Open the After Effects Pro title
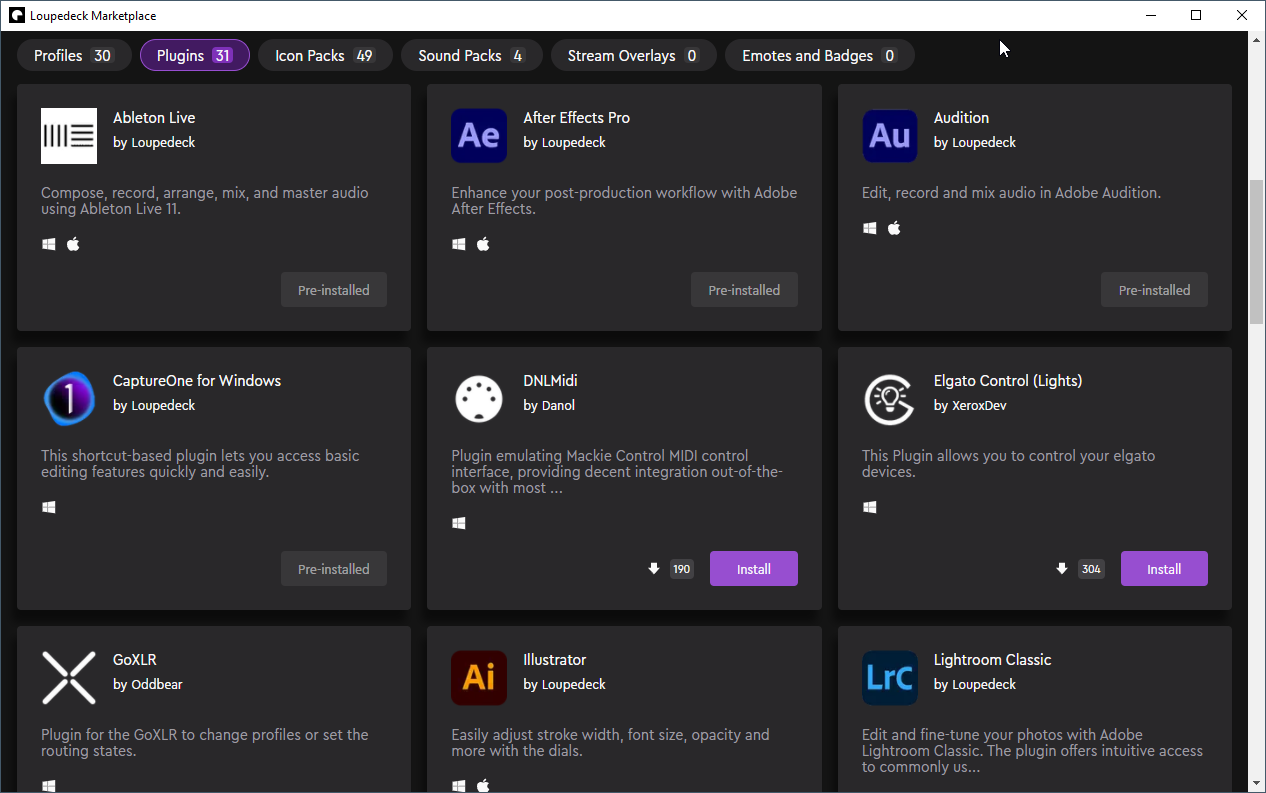The height and width of the screenshot is (793, 1266). click(577, 118)
